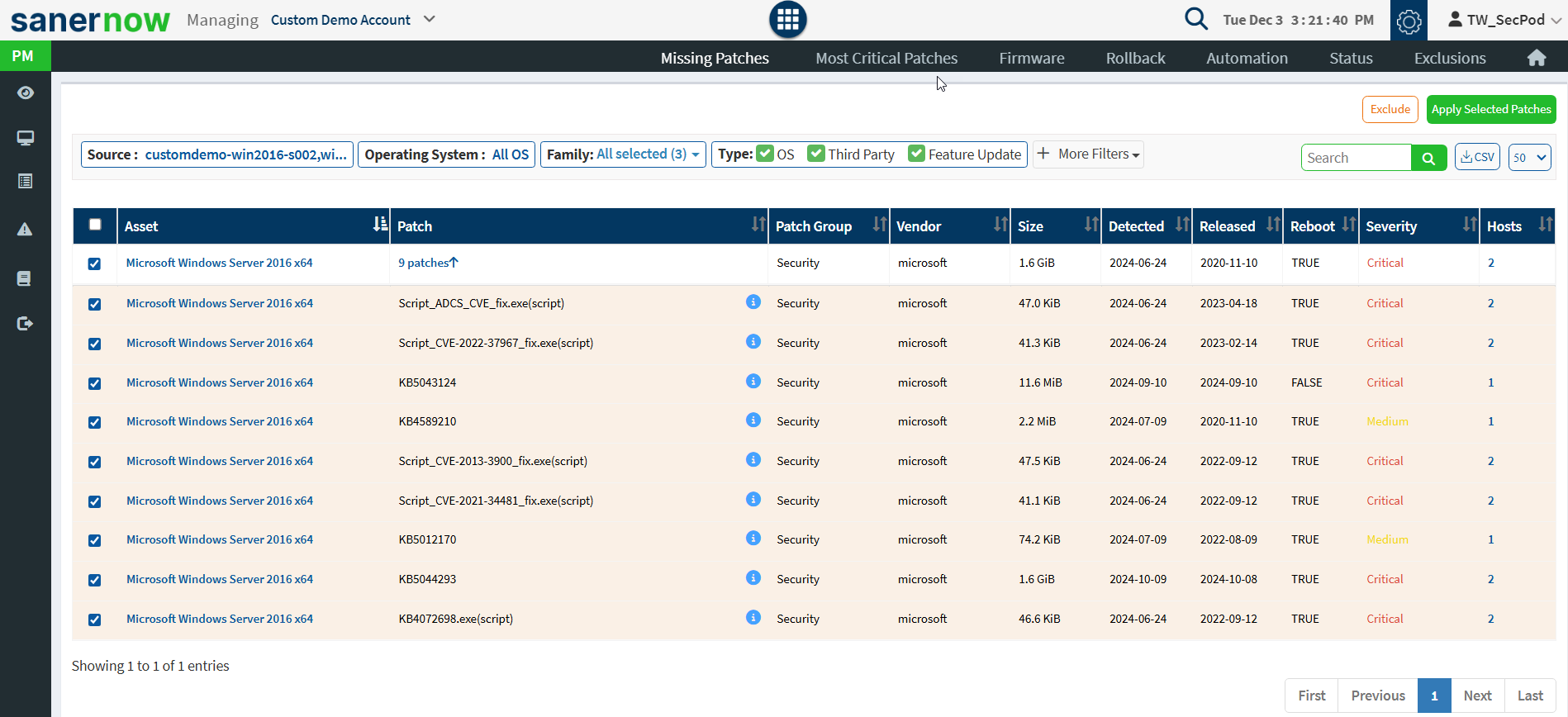
Task: Open the settings gear icon
Action: [x=1409, y=21]
